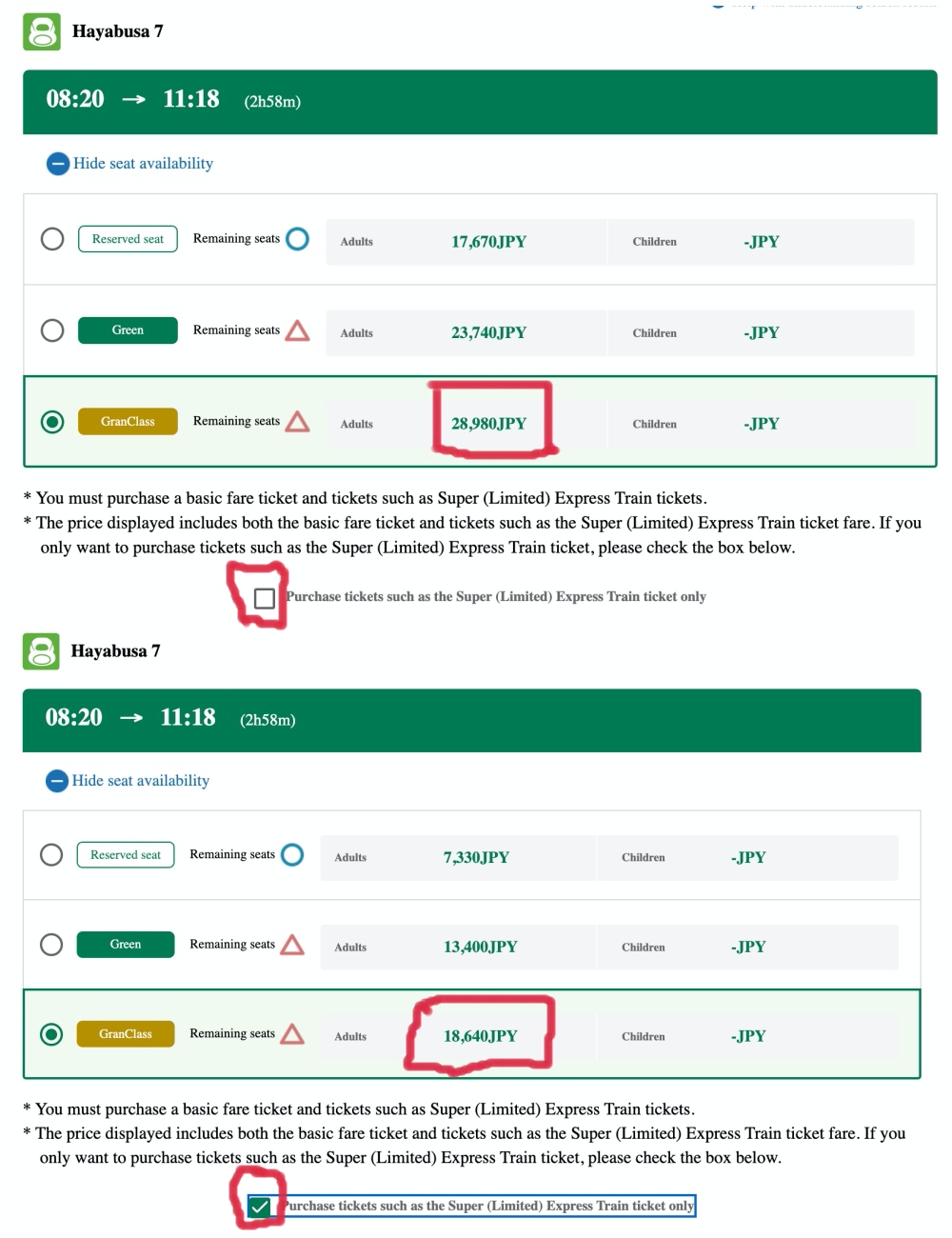Image resolution: width=952 pixels, height=1238 pixels.
Task: Click the top Green seat availability triangle icon
Action: pos(298,330)
